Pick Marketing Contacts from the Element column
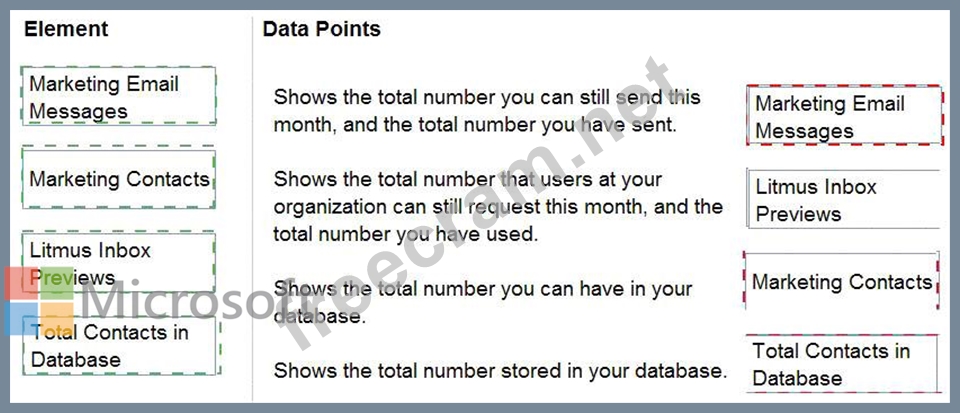The image size is (960, 413). (118, 180)
